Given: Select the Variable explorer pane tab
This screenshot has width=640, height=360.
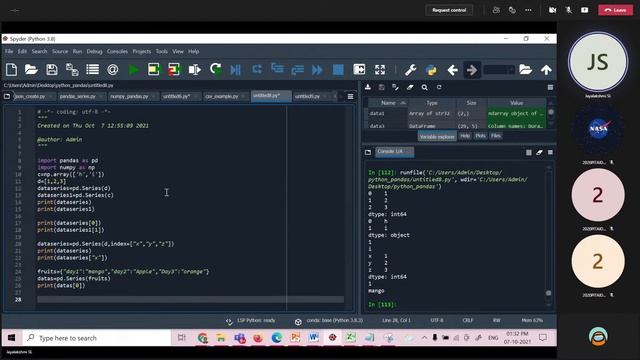Looking at the screenshot, I should pyautogui.click(x=437, y=137).
